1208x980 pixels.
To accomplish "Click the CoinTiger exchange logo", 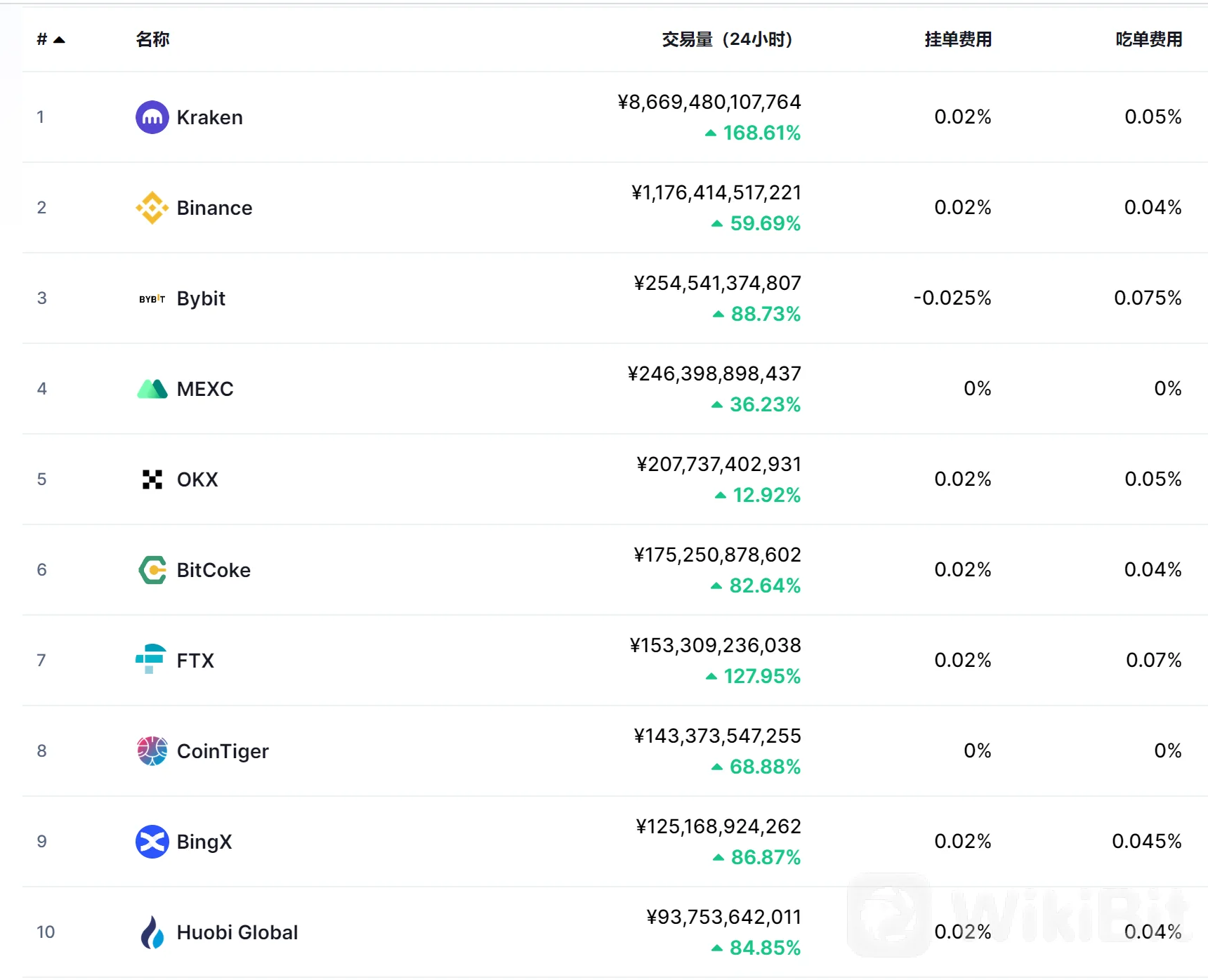I will point(152,751).
